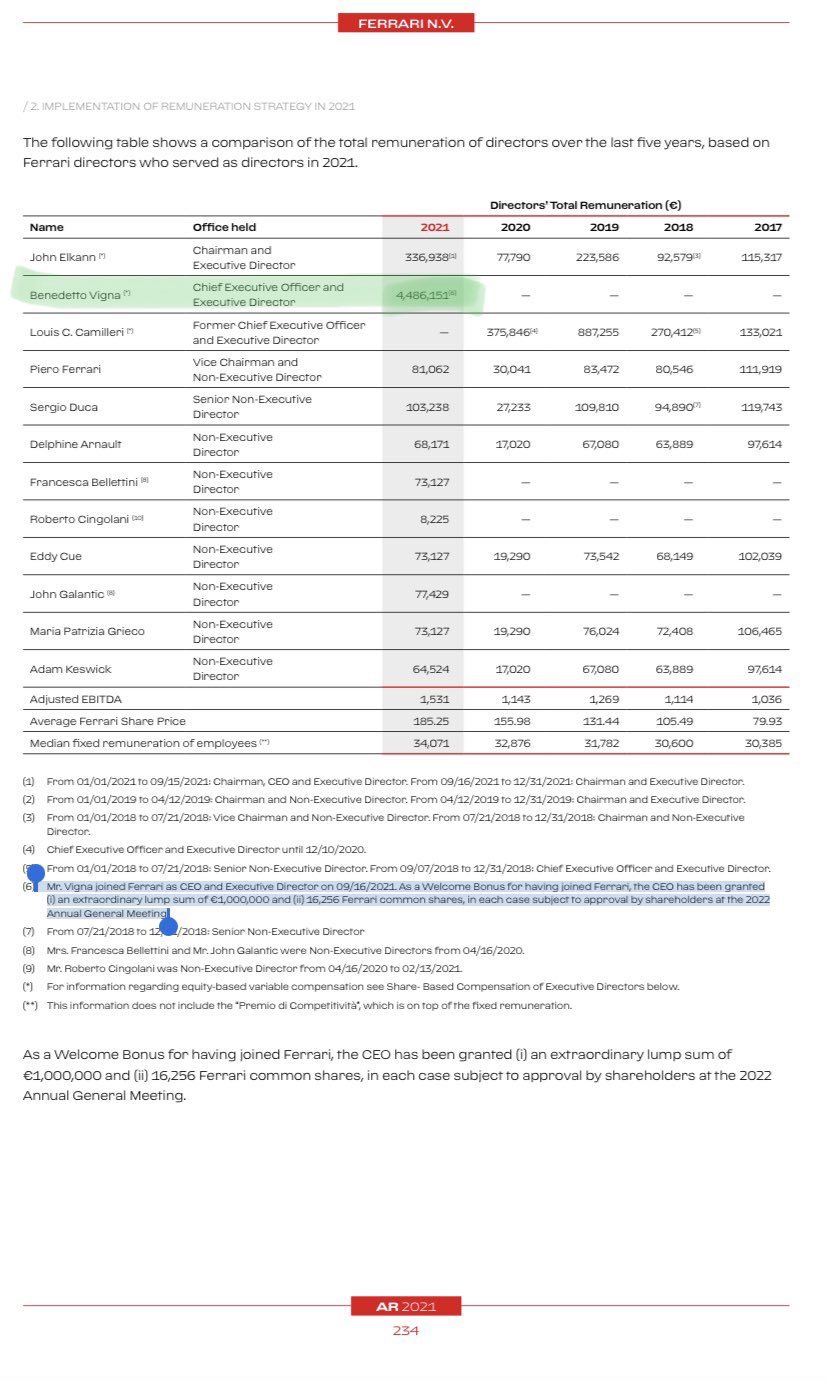
Task: Tap page number 234
Action: 405,1330
